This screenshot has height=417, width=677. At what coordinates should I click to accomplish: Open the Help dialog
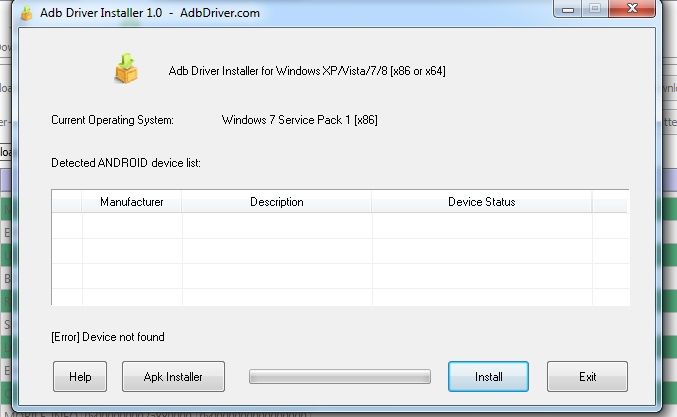click(80, 377)
